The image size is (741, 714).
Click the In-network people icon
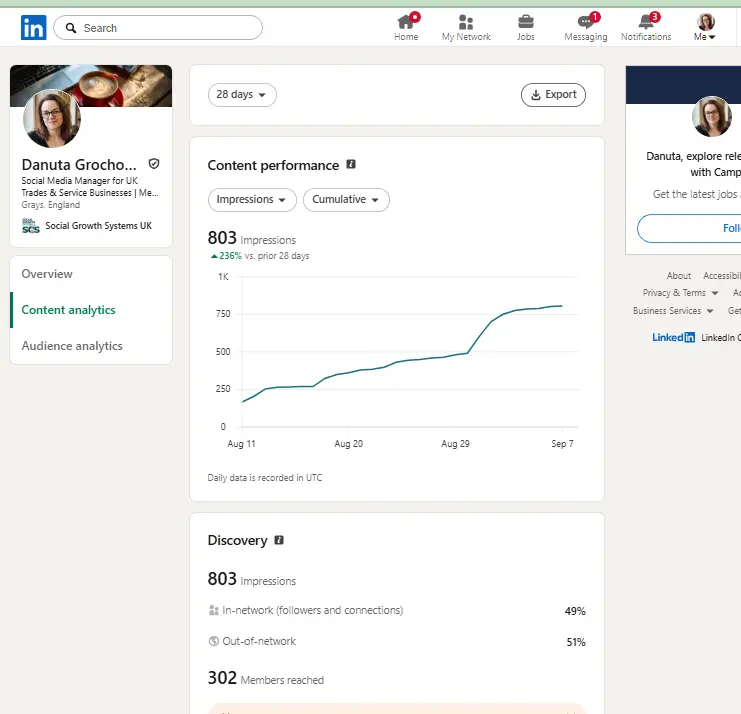214,611
